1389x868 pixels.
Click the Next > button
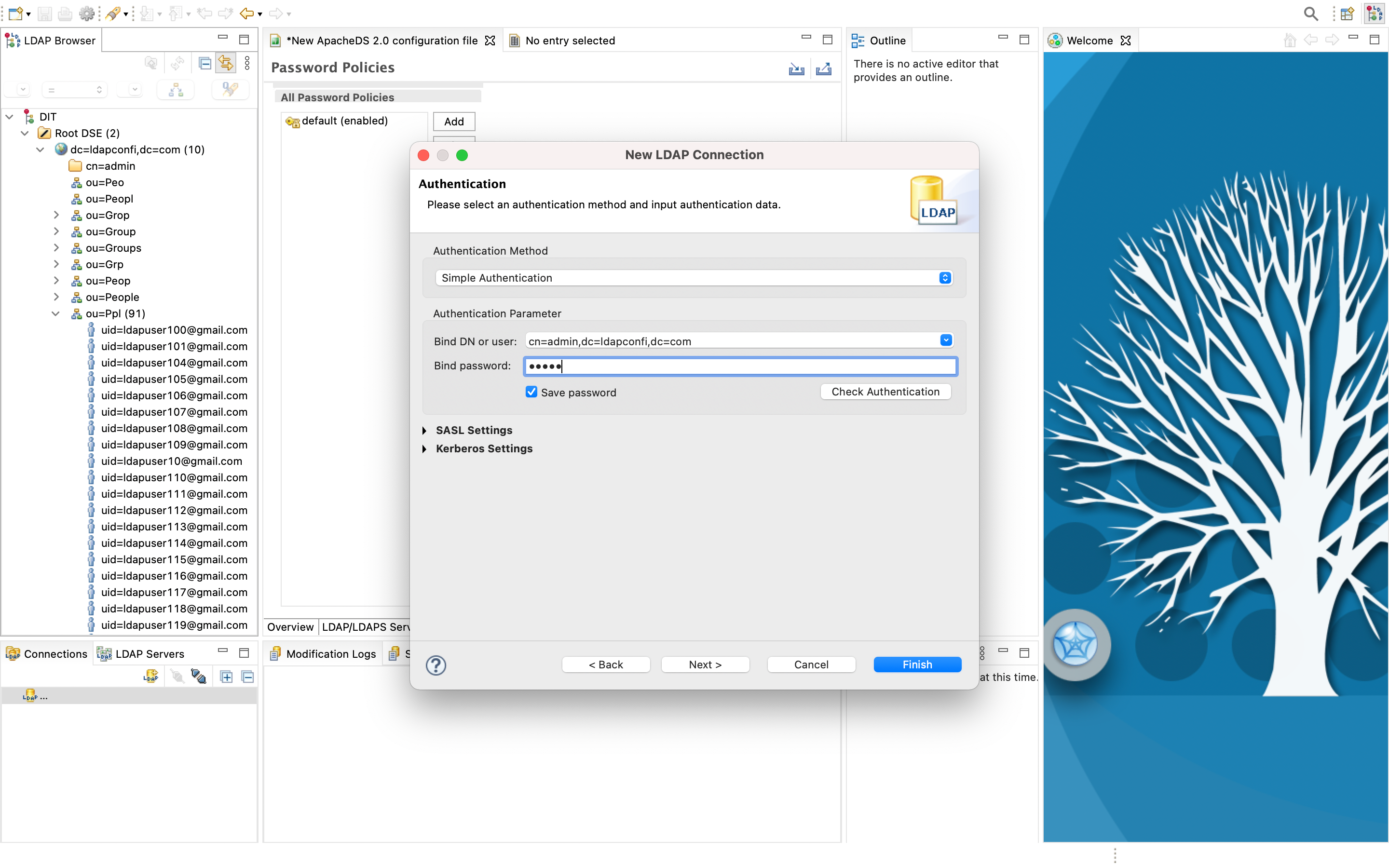pos(705,664)
